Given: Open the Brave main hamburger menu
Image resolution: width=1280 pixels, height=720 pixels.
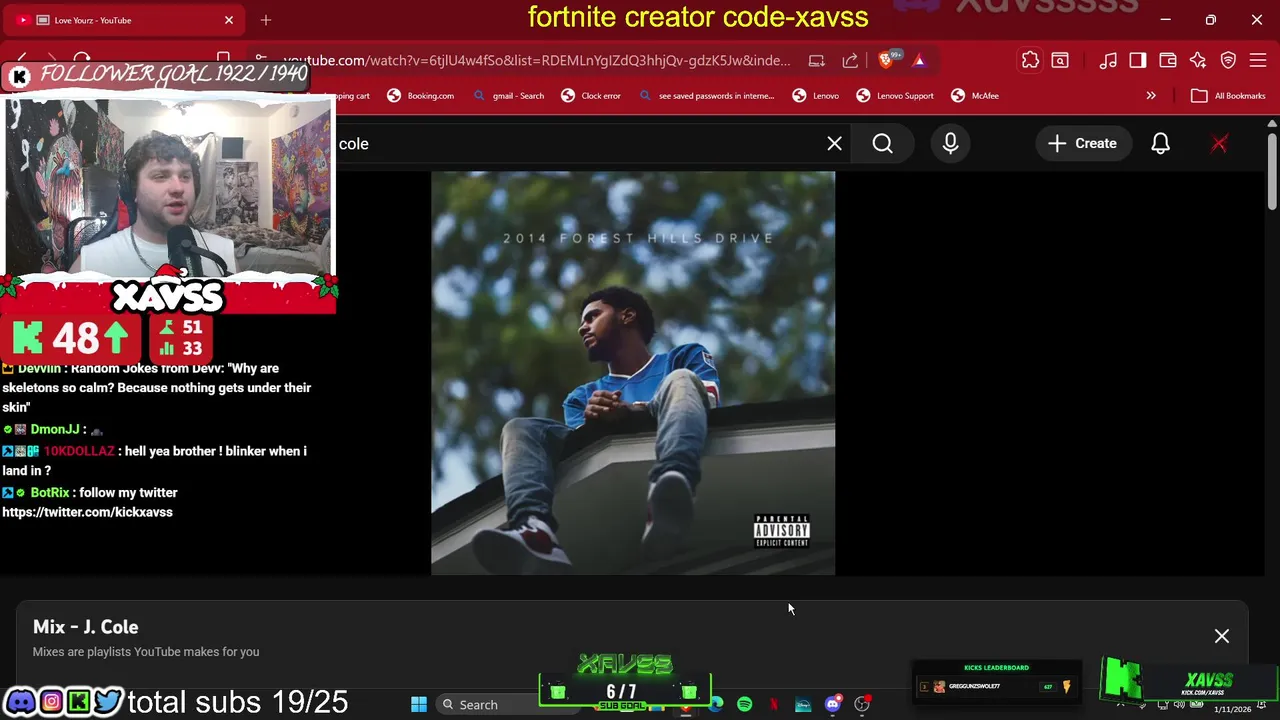Looking at the screenshot, I should click(x=1258, y=60).
